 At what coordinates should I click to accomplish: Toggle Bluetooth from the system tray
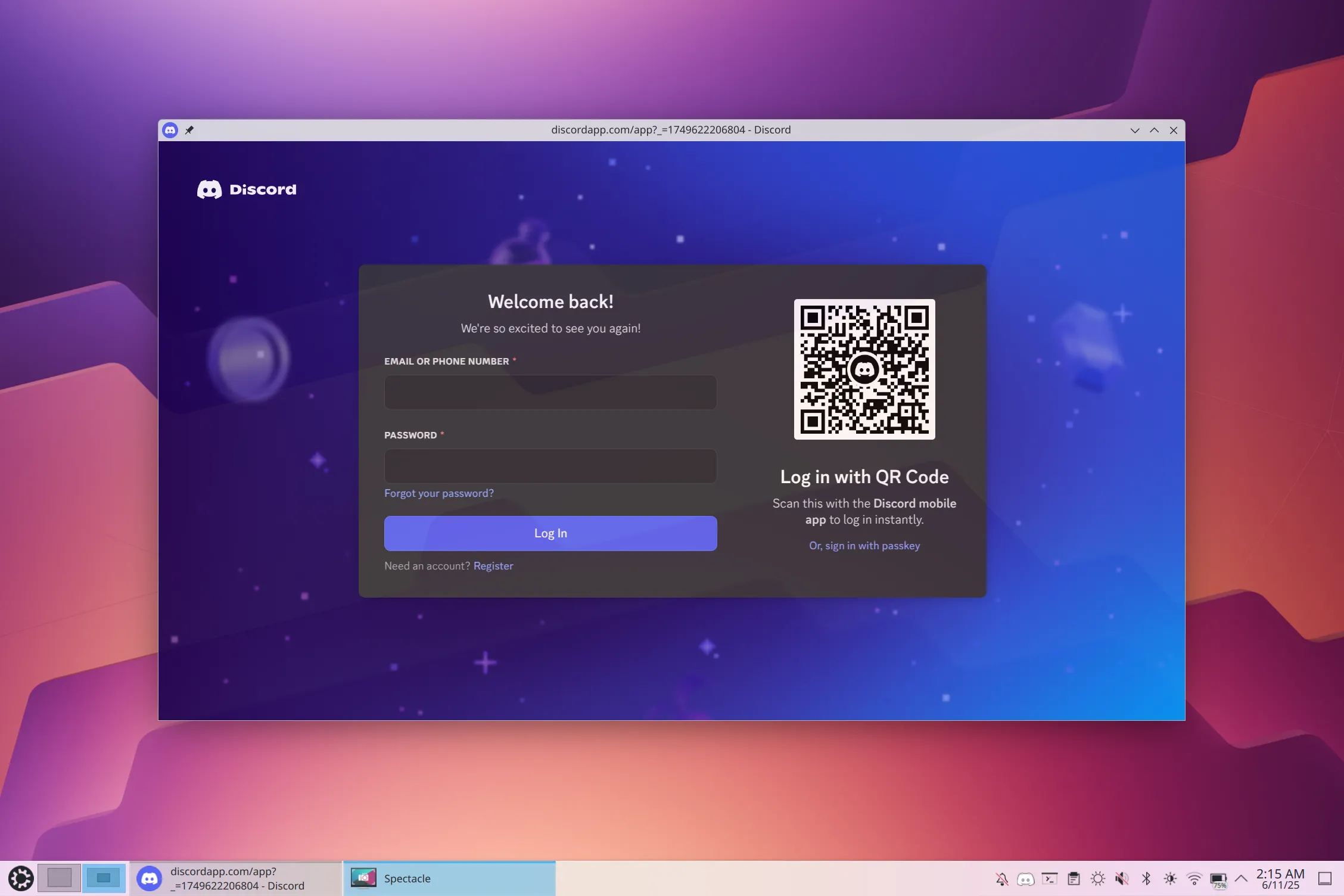tap(1146, 878)
